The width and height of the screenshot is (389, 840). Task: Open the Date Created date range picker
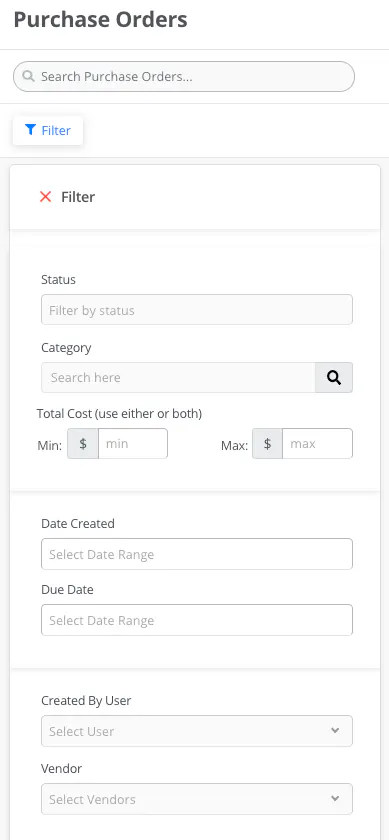197,554
